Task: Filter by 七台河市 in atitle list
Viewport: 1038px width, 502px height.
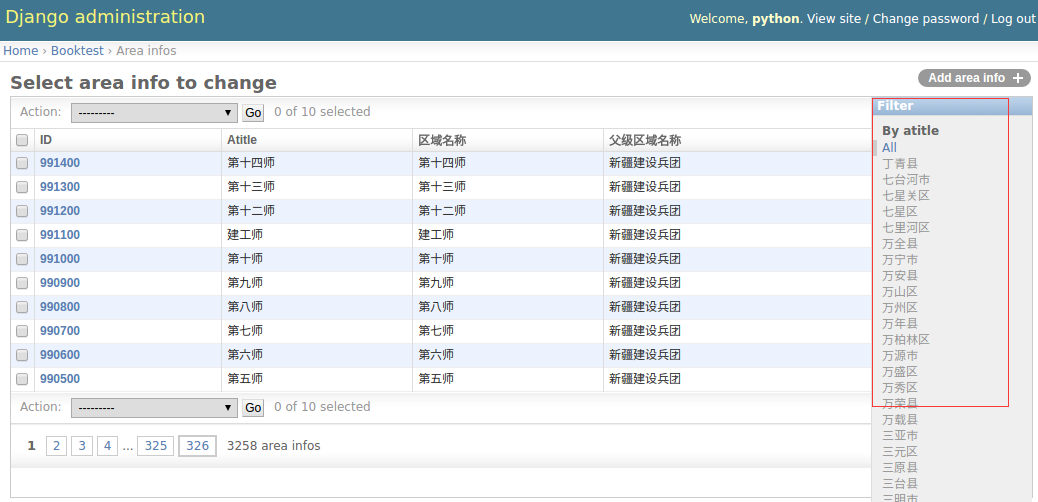Action: pos(906,180)
